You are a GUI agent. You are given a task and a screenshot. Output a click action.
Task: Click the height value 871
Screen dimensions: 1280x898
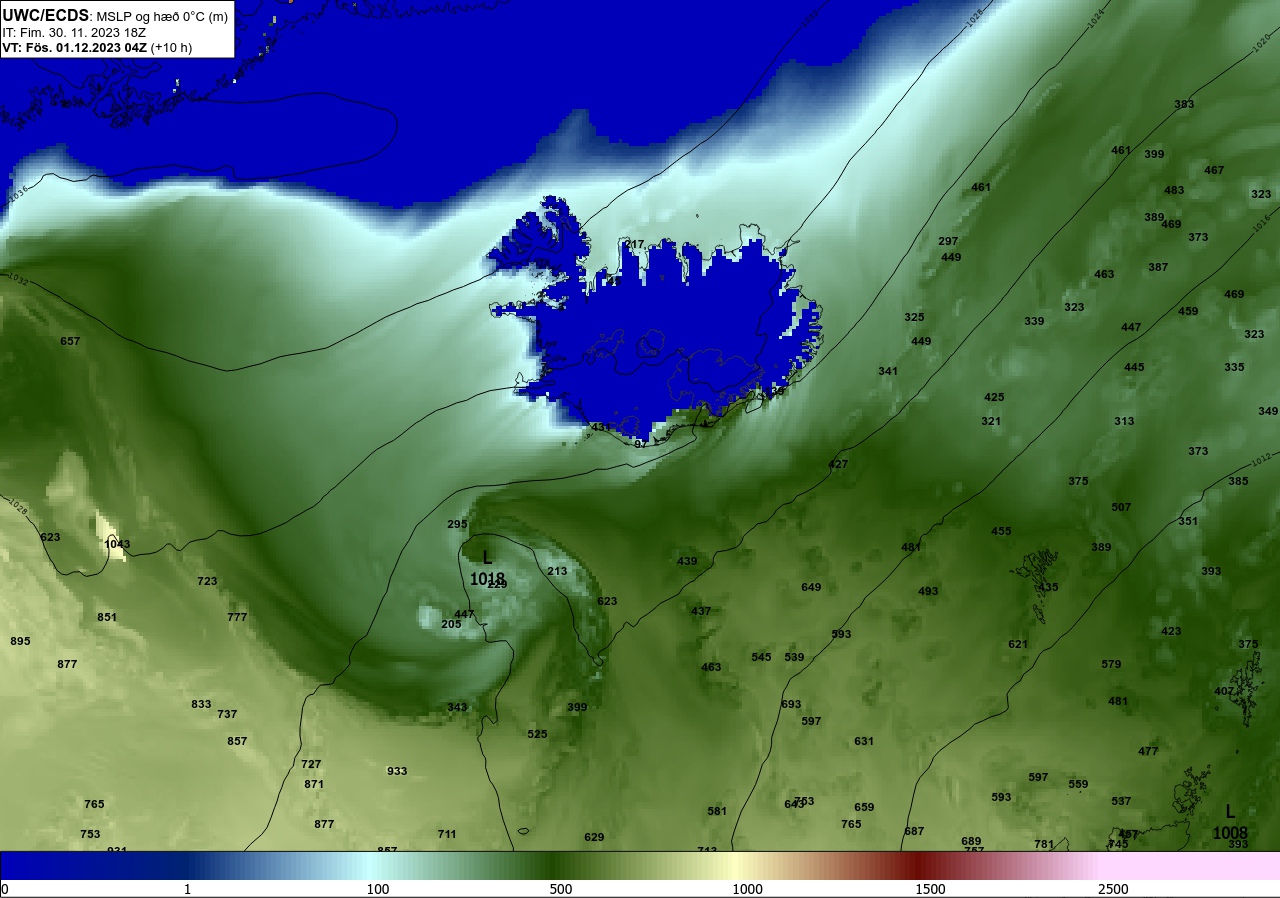pos(314,784)
